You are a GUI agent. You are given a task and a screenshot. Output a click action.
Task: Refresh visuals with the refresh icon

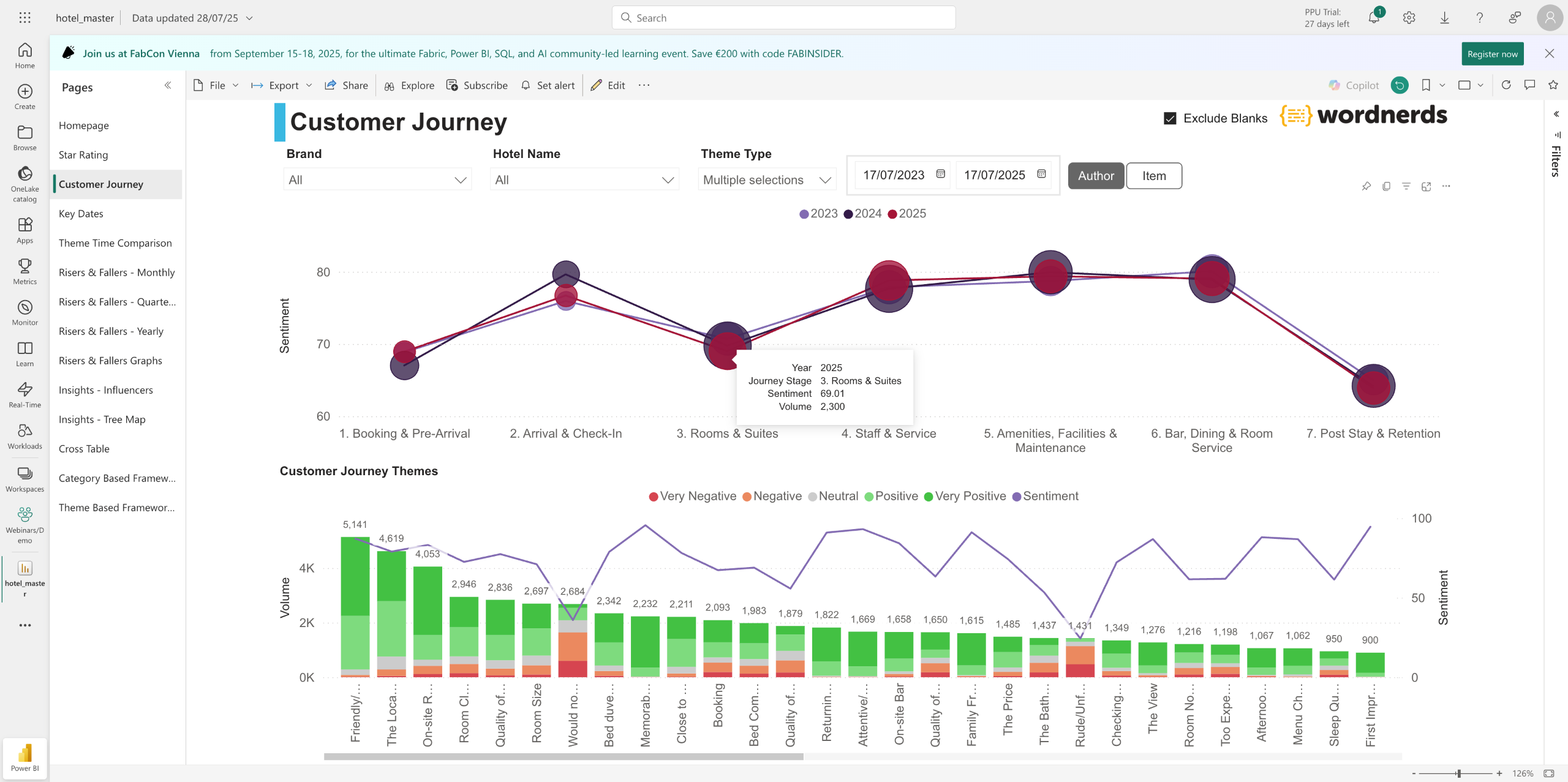coord(1506,85)
